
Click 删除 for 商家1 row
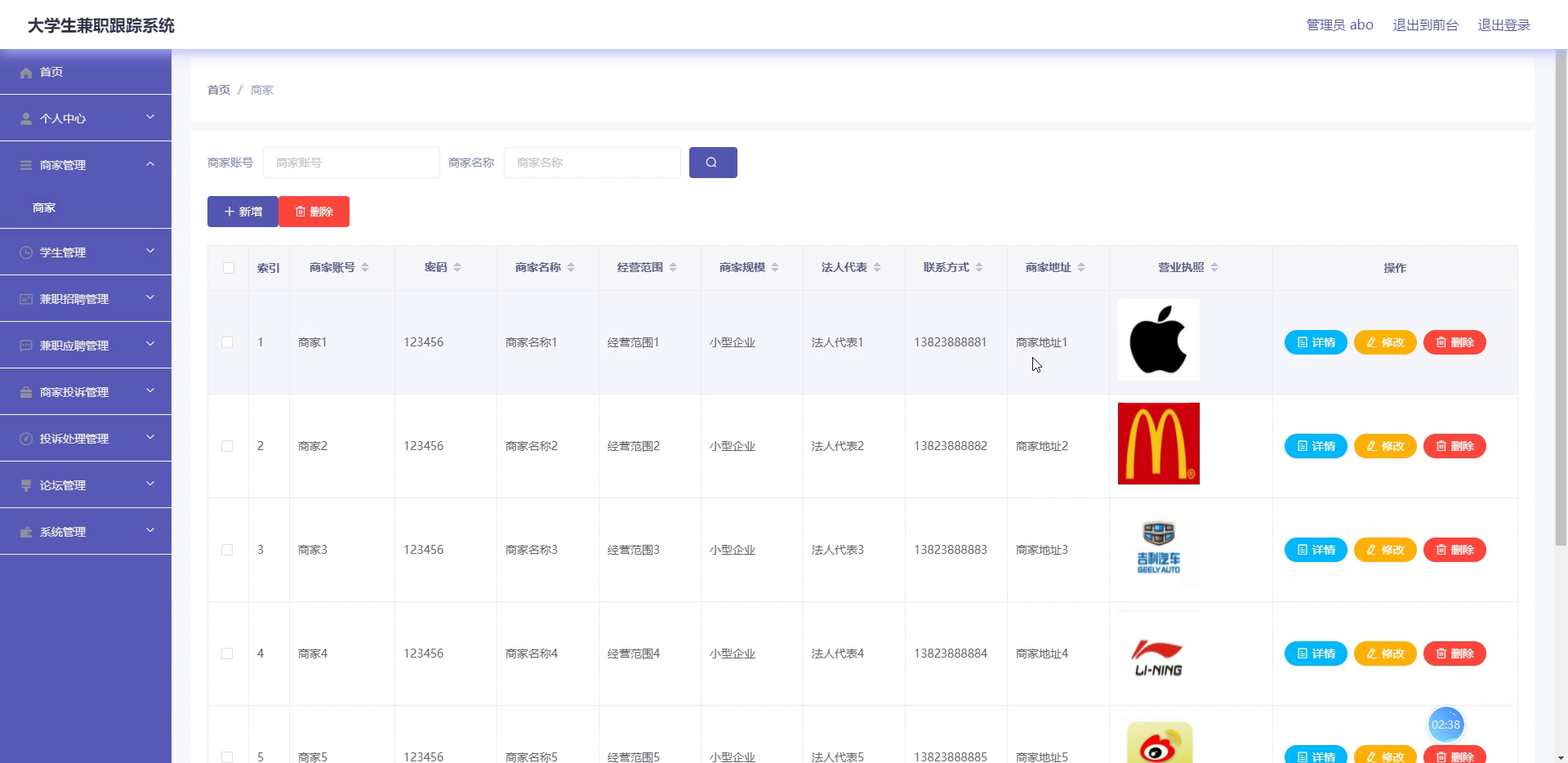click(x=1454, y=342)
